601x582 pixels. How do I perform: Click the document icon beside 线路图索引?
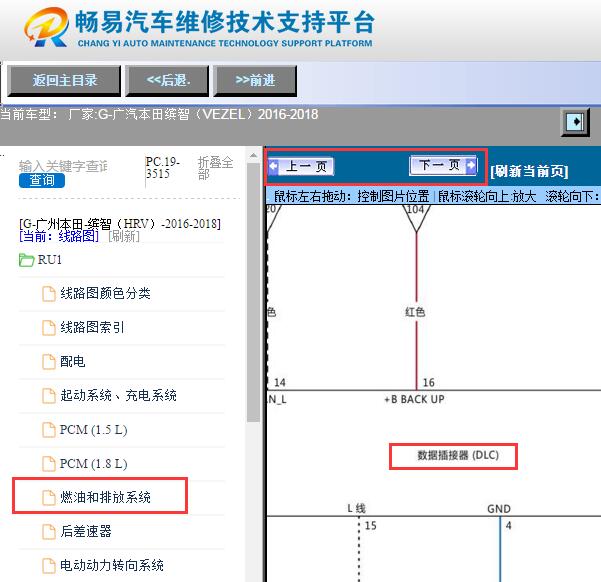(49, 327)
